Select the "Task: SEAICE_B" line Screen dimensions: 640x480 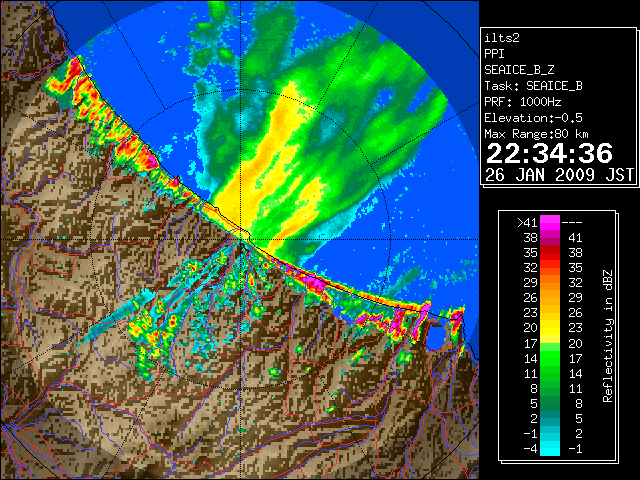click(533, 86)
